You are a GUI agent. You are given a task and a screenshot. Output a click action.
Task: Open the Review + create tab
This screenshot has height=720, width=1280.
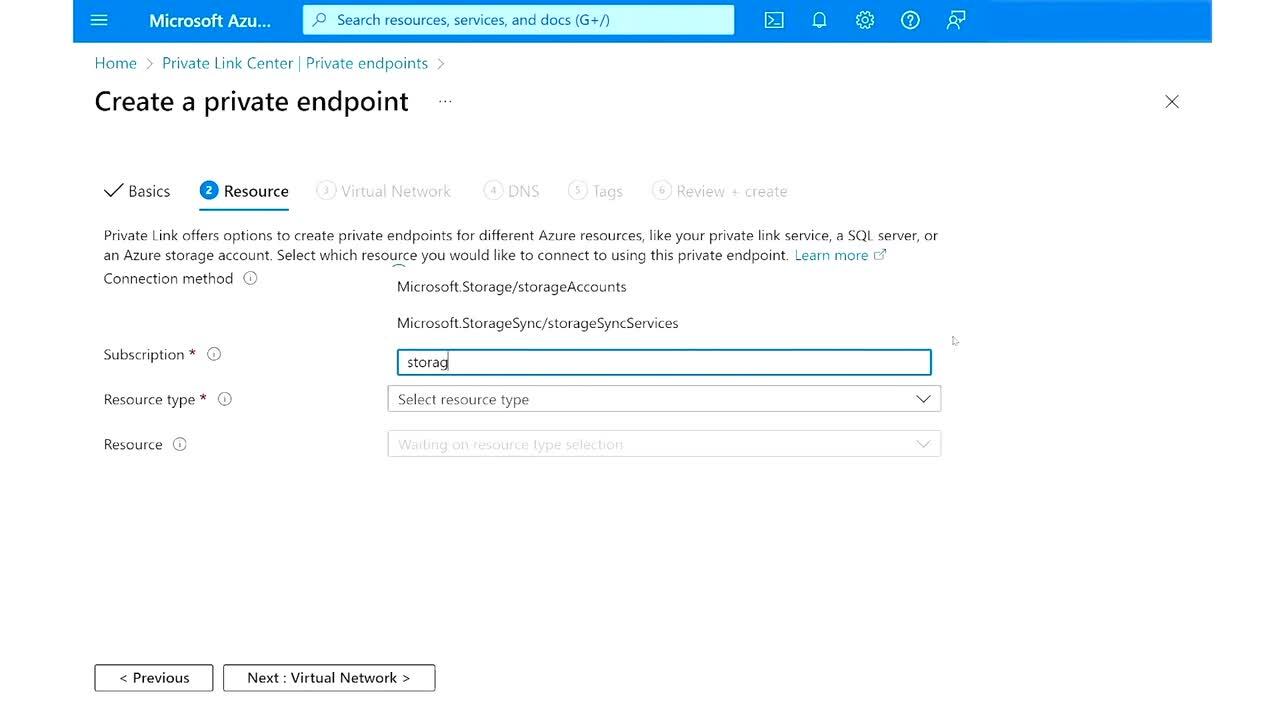coord(720,191)
